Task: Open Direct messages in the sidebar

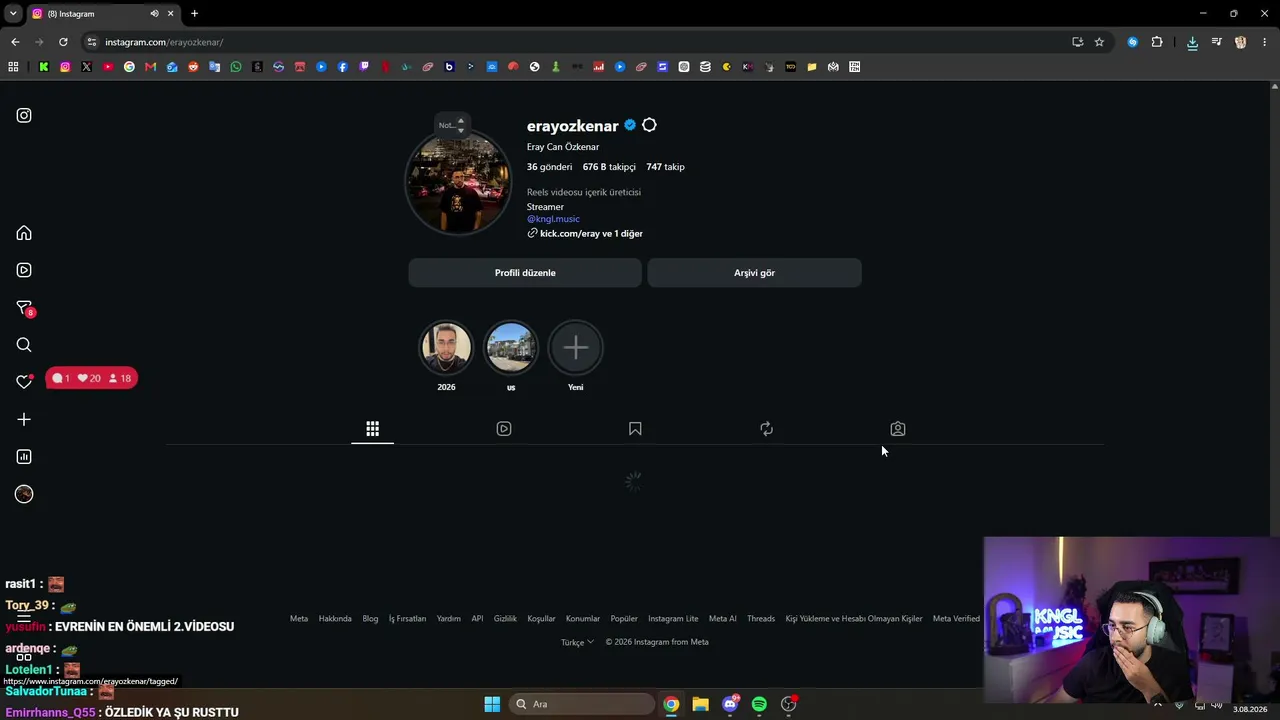Action: pyautogui.click(x=24, y=308)
